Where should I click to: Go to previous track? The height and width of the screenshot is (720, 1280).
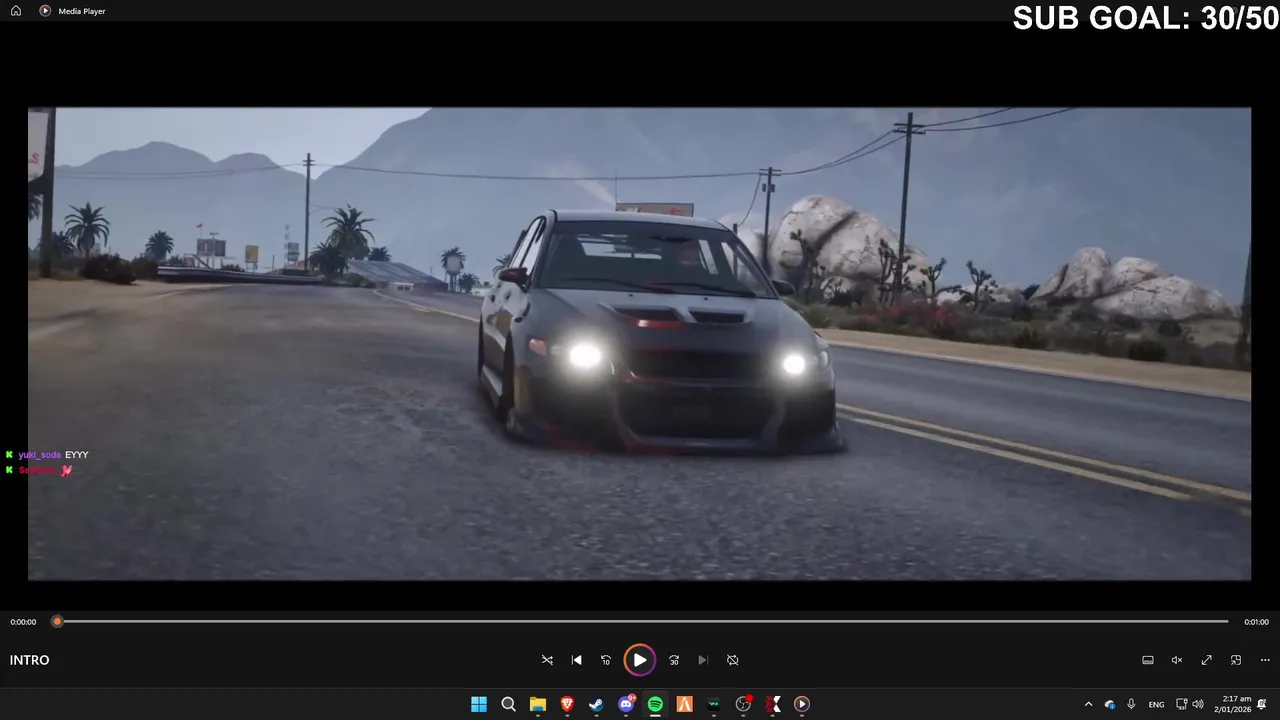[576, 660]
